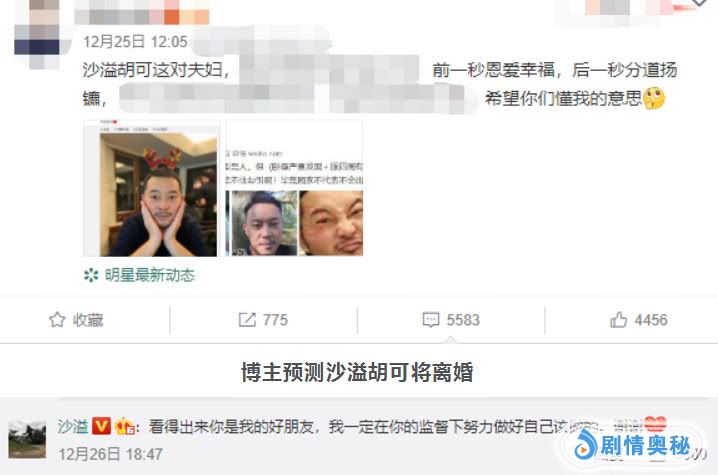Screen dimensions: 718x475
Task: Click the blurred poster avatar at top
Action: 37,33
